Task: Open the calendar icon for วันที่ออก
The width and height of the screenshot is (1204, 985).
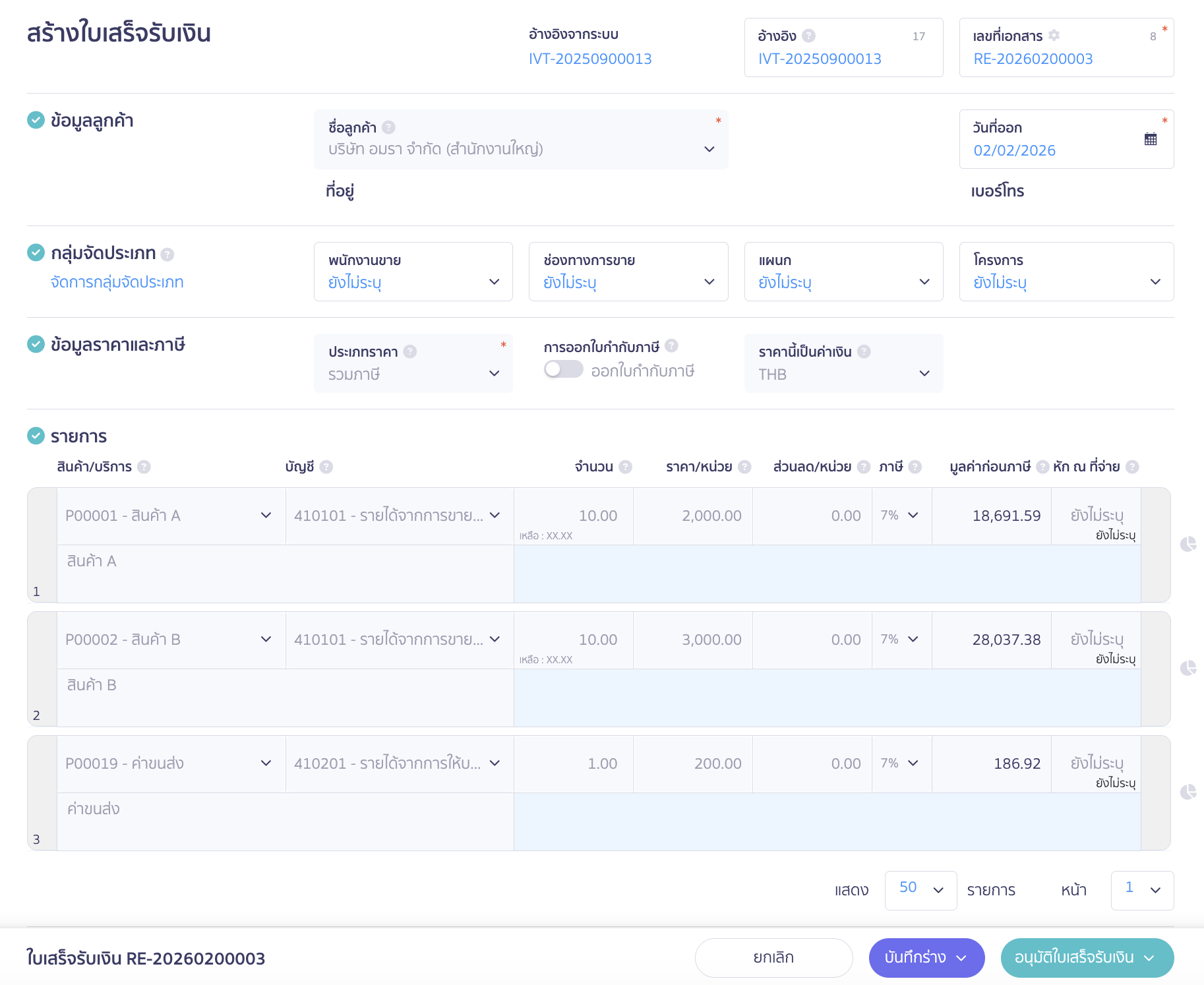Action: point(1150,139)
